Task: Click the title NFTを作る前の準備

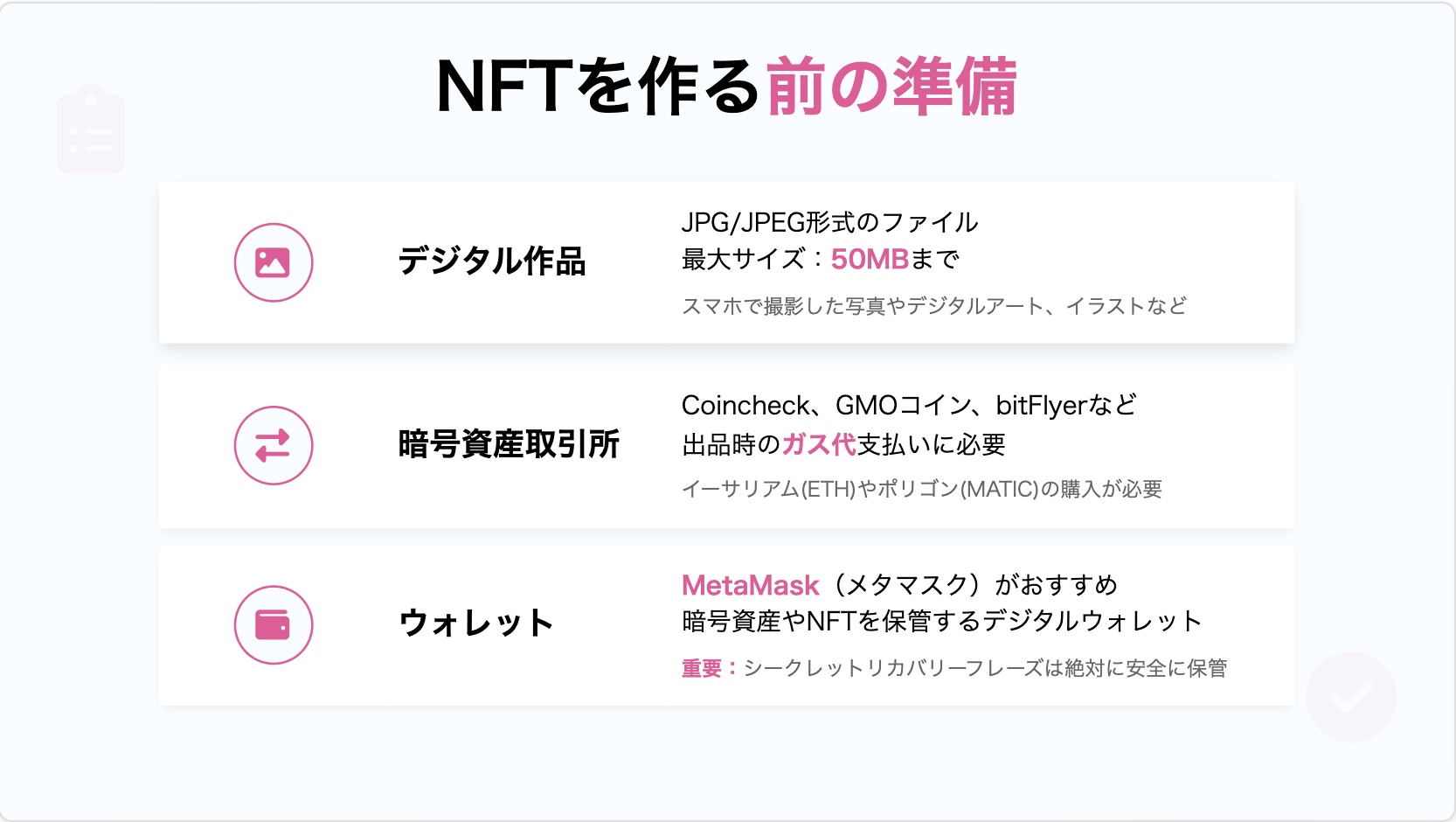Action: point(727,87)
